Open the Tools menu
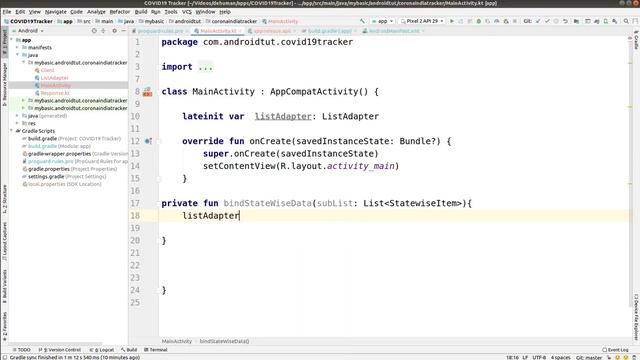The image size is (640, 360). (171, 12)
